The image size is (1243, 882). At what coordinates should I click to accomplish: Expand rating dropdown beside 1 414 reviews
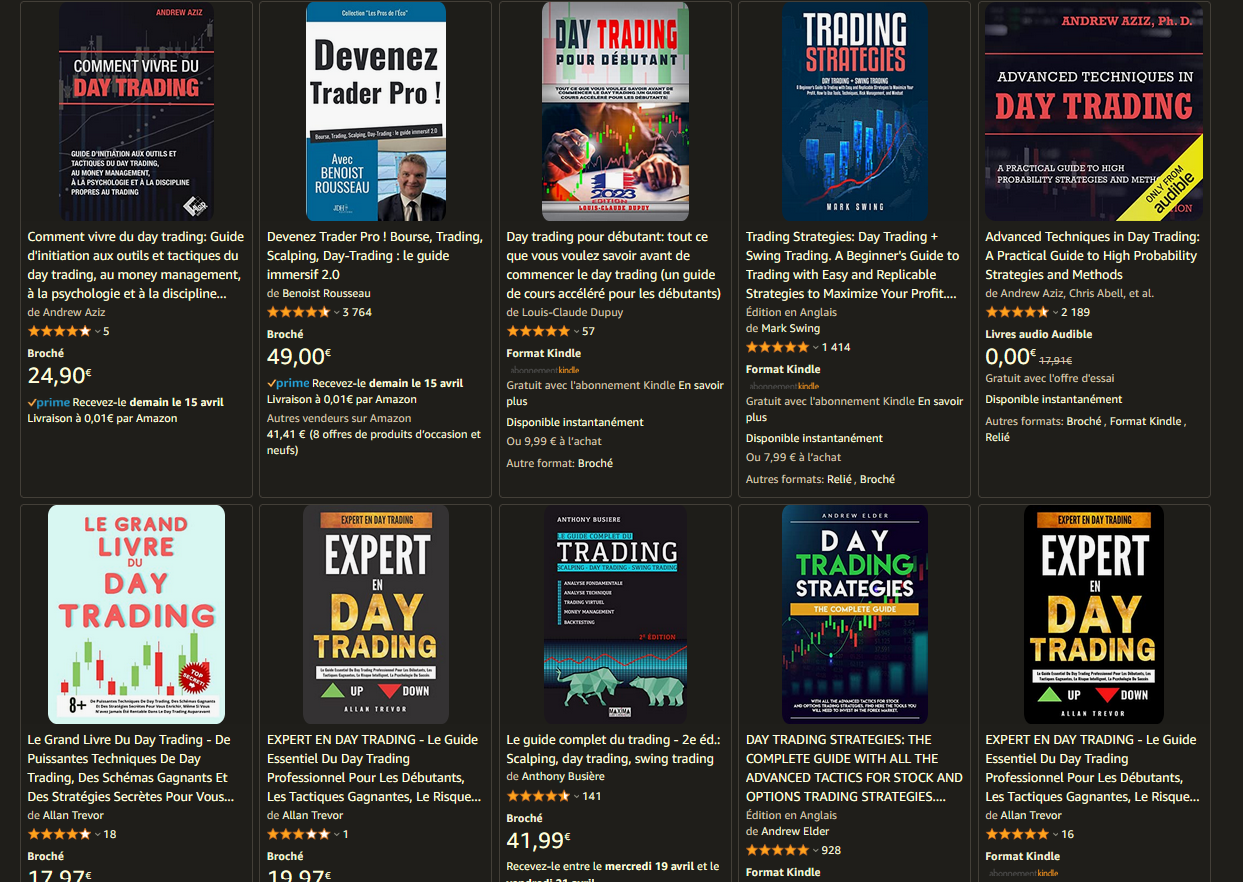pos(815,348)
